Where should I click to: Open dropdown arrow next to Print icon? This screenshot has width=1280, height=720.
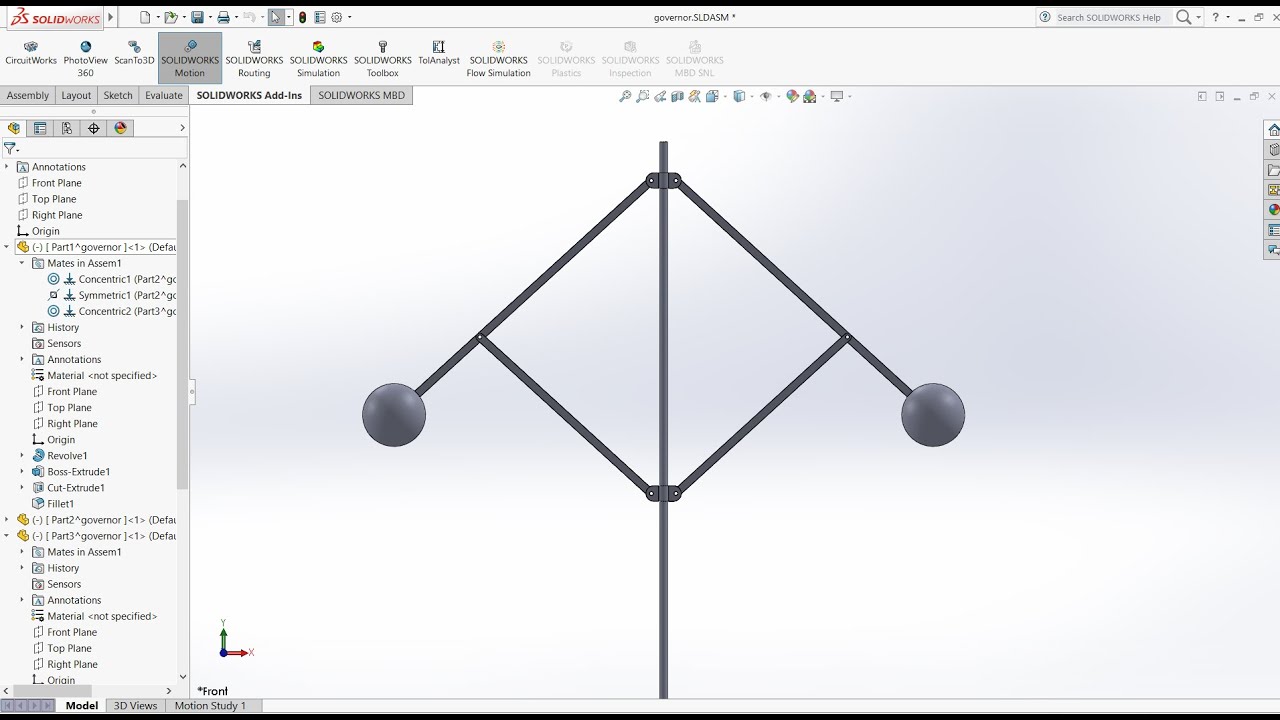click(235, 17)
